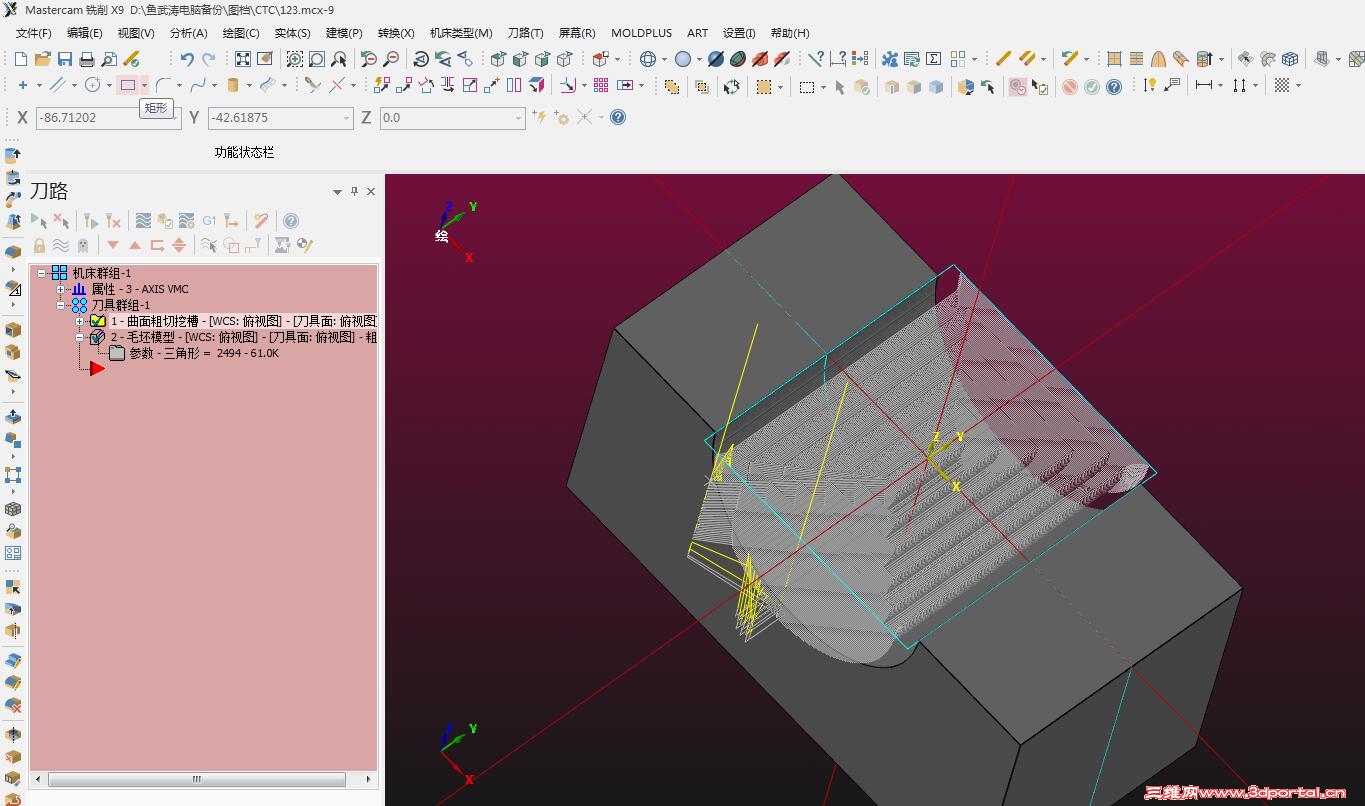
Task: Lock selected operations with padlock icon
Action: 39,245
